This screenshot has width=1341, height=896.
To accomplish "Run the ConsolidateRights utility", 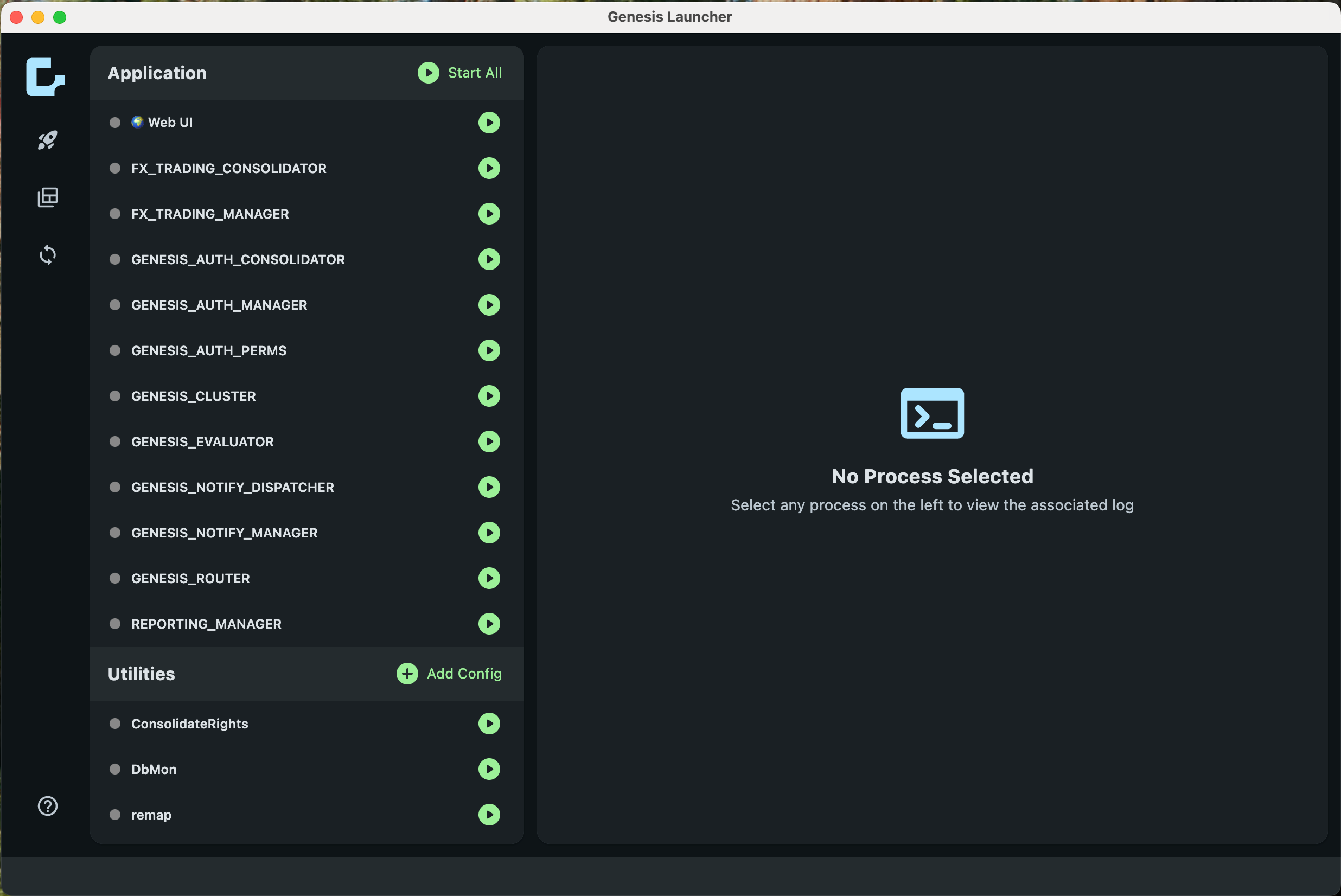I will pos(489,724).
